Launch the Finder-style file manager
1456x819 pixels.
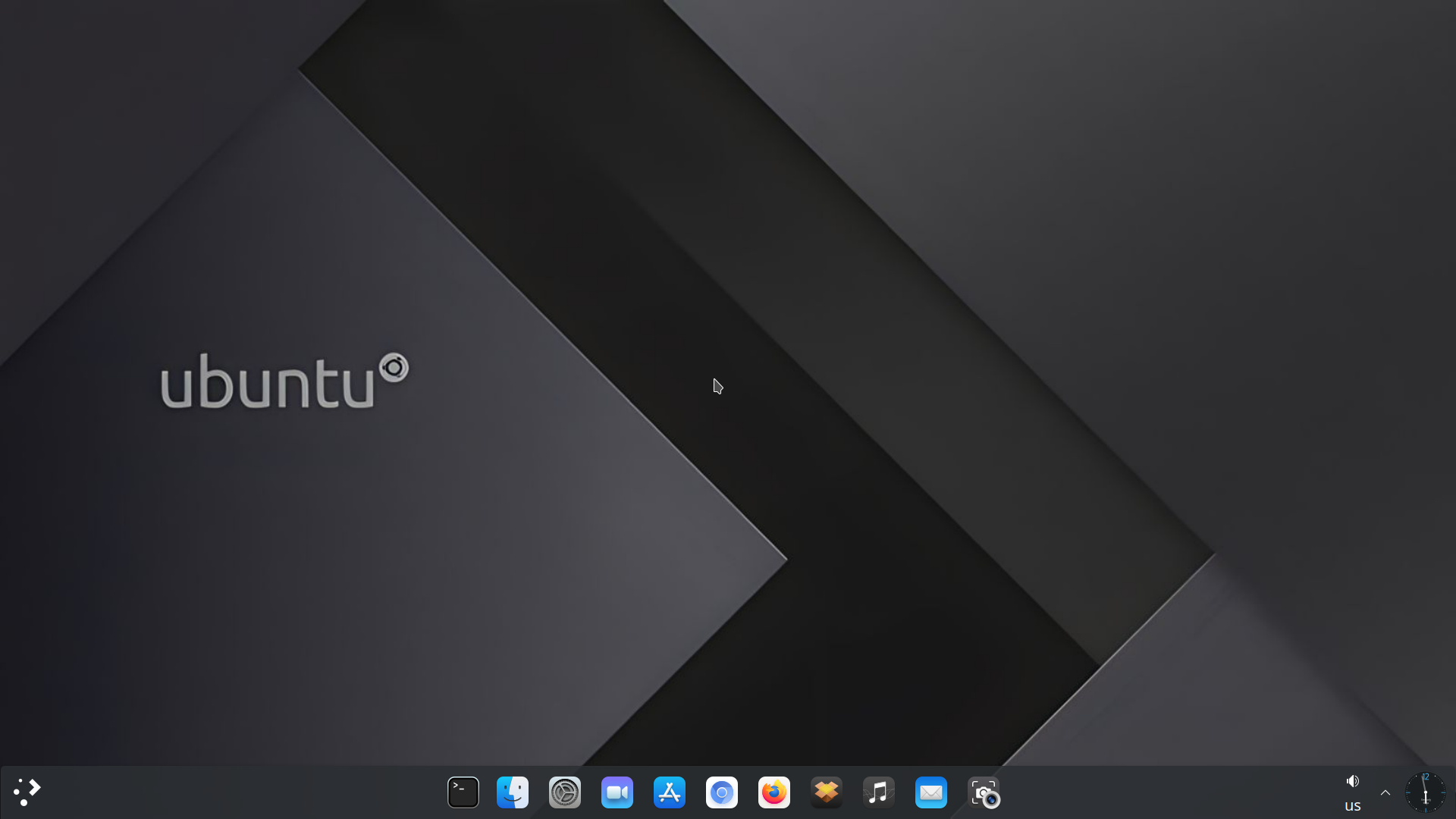pos(513,792)
